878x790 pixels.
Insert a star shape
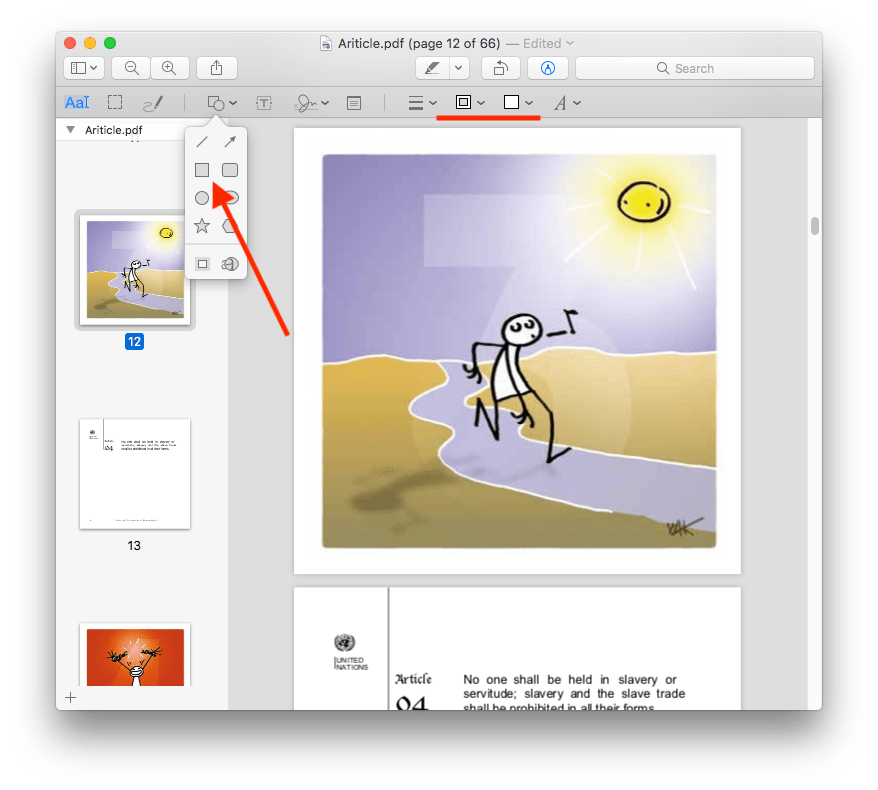pyautogui.click(x=202, y=226)
